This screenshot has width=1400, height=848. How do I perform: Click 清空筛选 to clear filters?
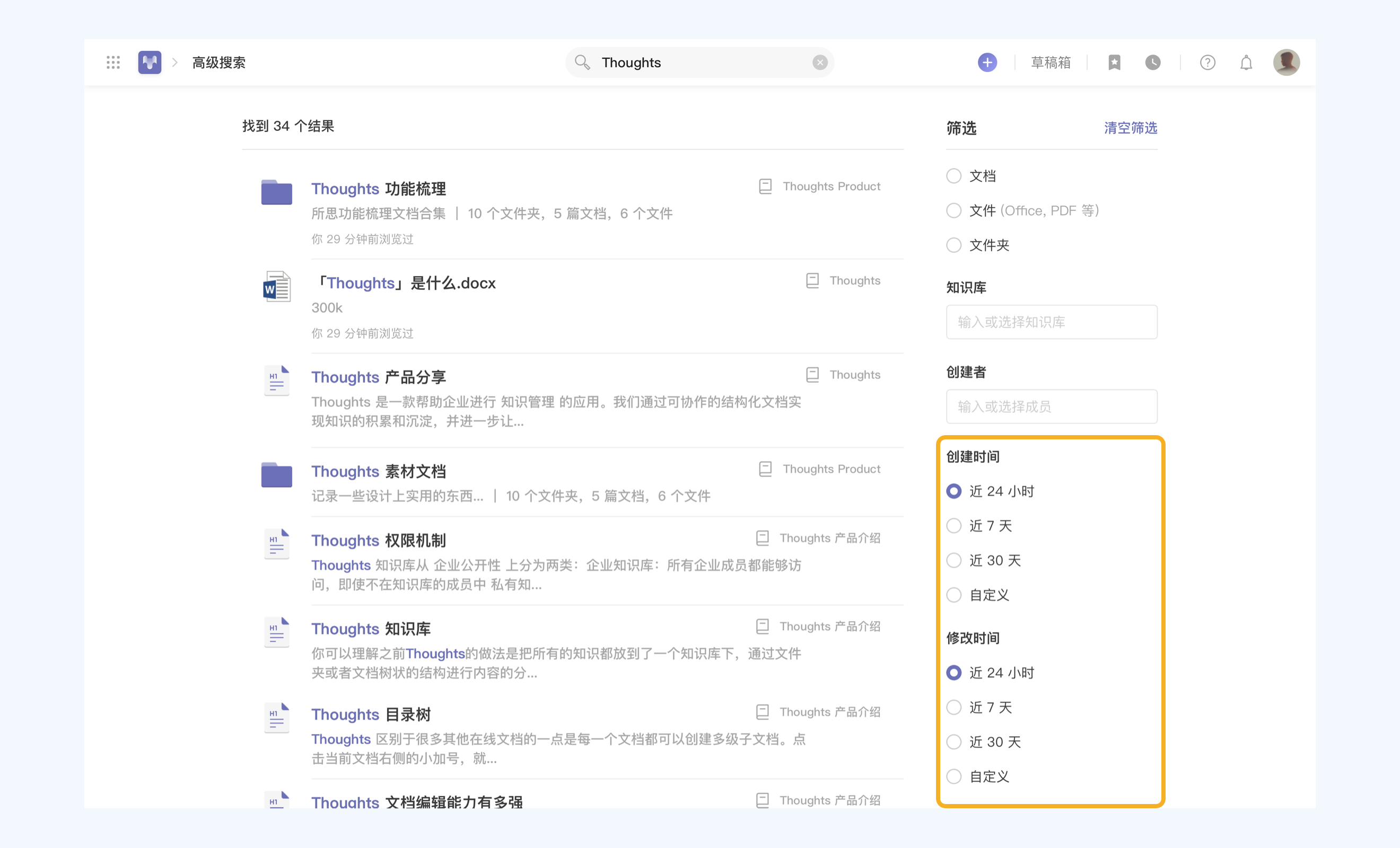[1130, 128]
